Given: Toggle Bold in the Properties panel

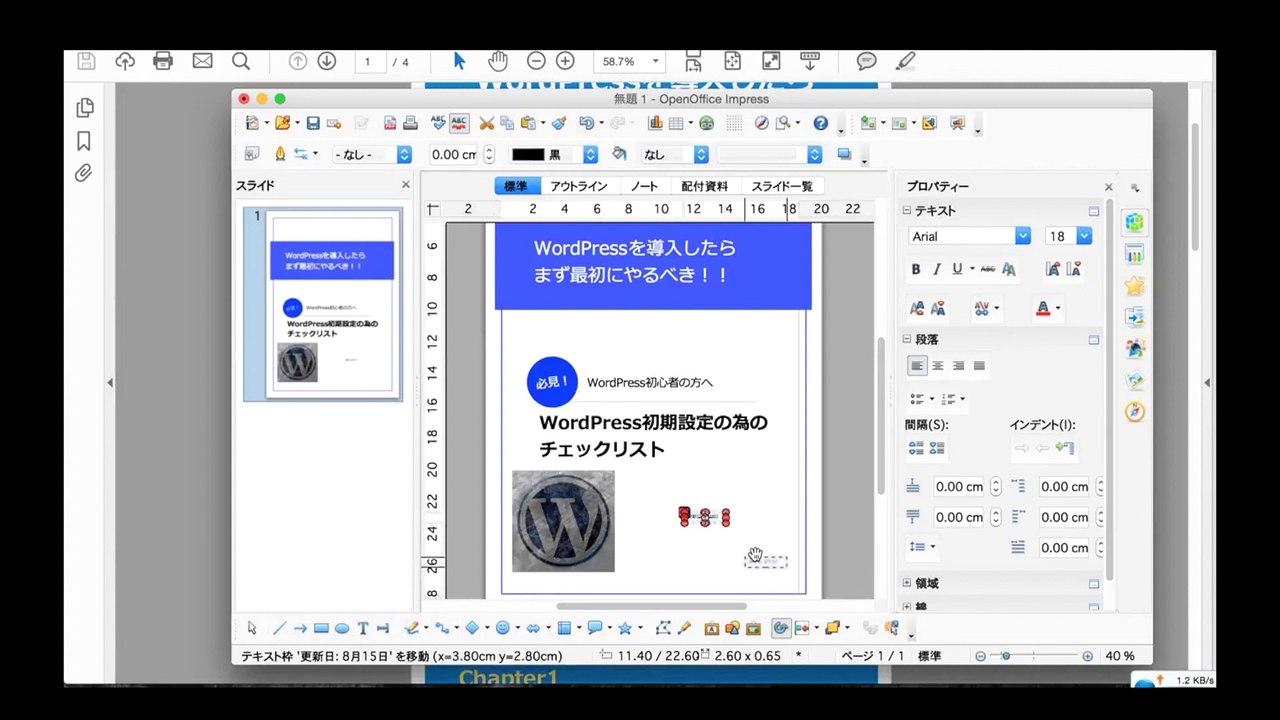Looking at the screenshot, I should (915, 269).
